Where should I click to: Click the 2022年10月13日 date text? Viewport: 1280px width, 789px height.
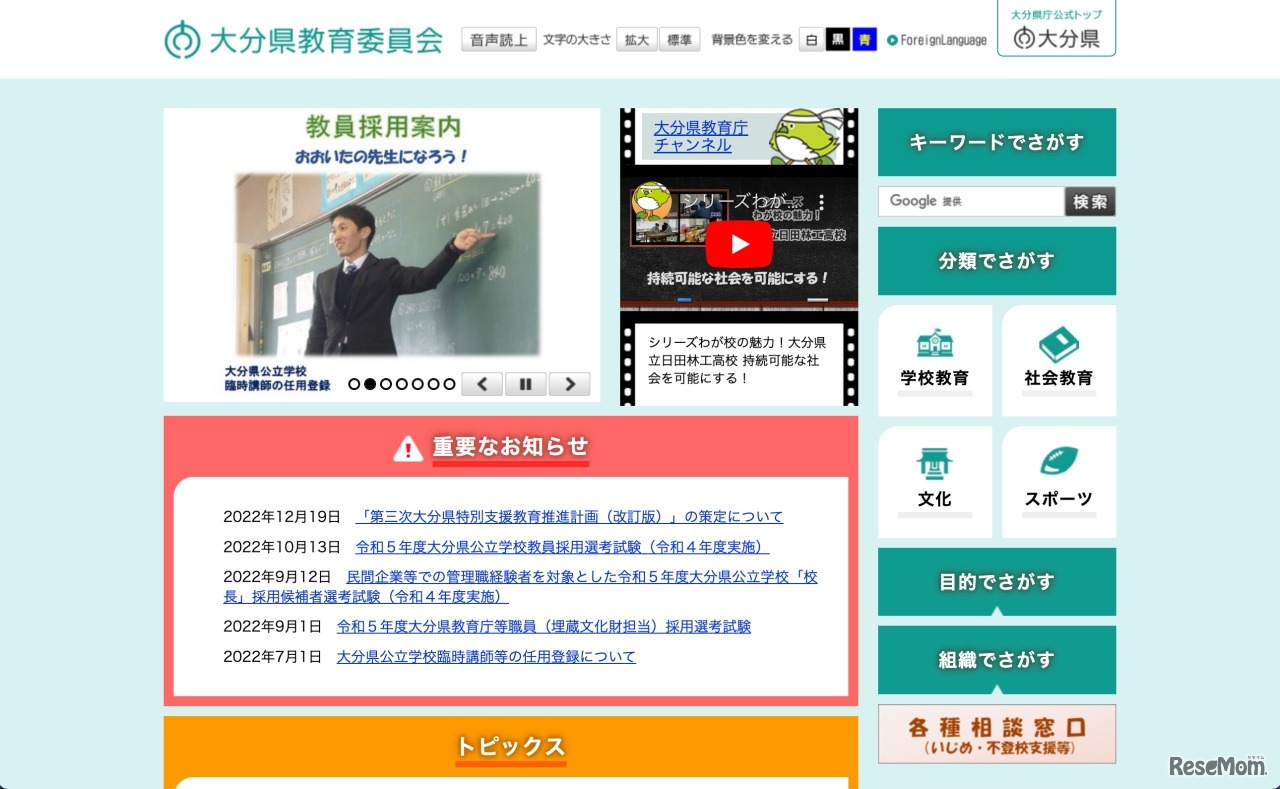[282, 547]
